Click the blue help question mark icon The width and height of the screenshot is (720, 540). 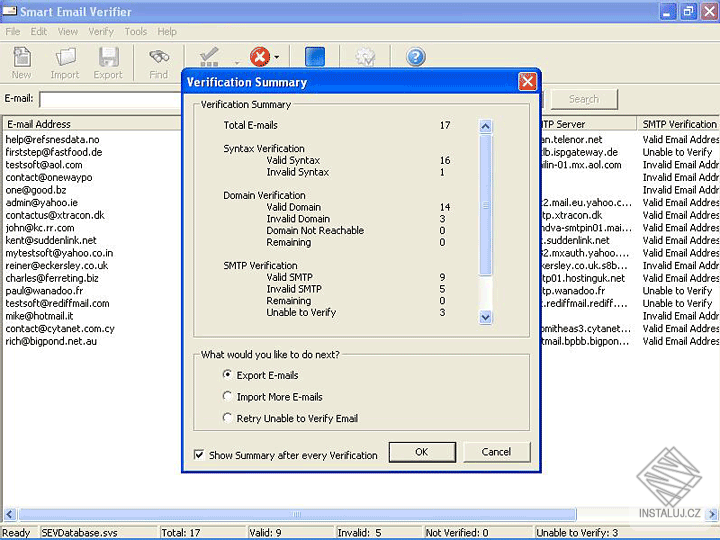[x=416, y=57]
